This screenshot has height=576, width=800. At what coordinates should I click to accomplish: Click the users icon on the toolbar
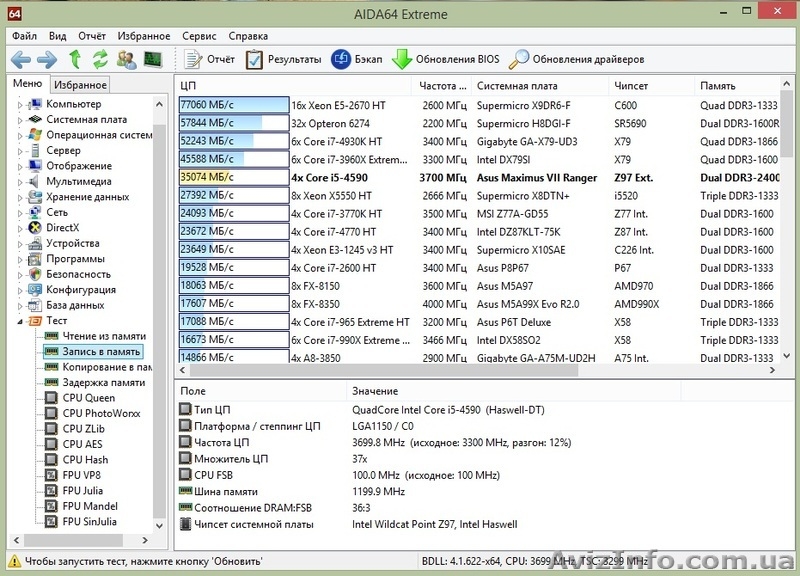click(127, 59)
